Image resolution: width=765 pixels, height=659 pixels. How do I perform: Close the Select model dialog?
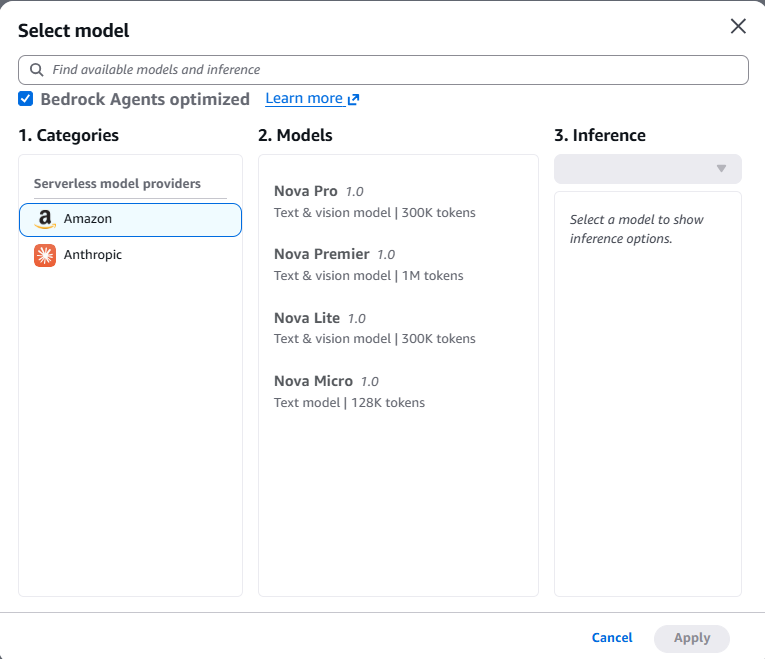click(738, 26)
